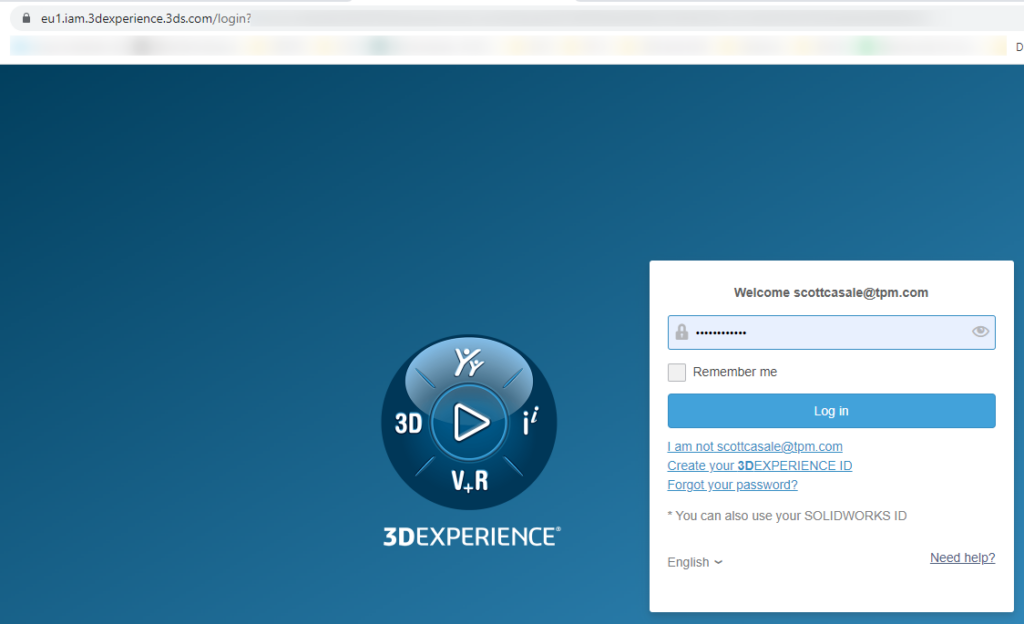
Task: Click the "Log in" button
Action: [831, 410]
